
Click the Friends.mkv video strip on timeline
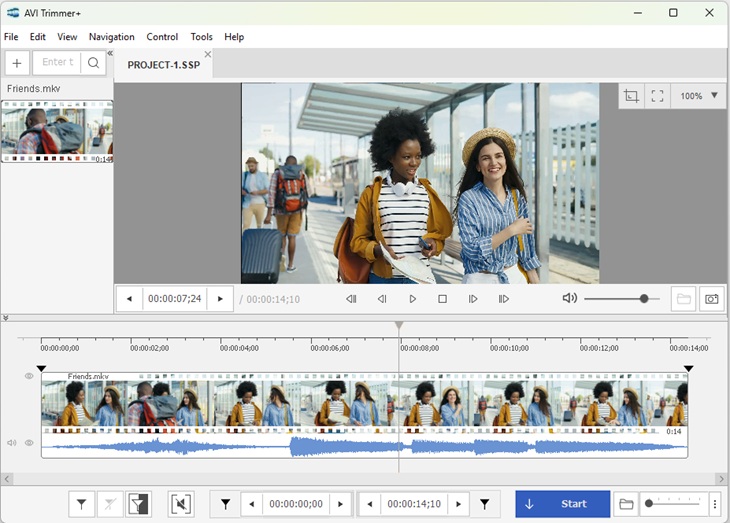365,403
